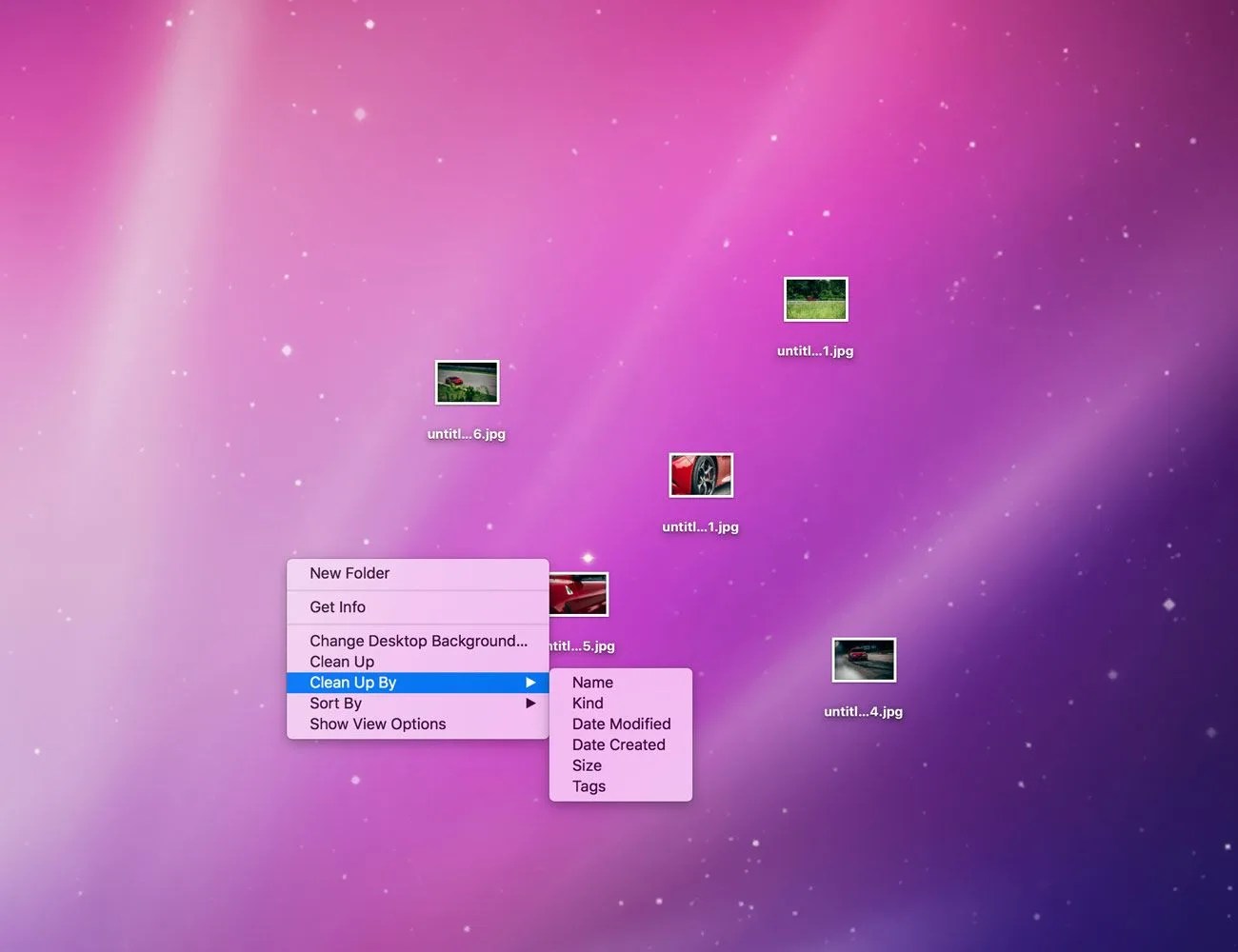Pick Date Modified in the submenu
The height and width of the screenshot is (952, 1238).
621,724
